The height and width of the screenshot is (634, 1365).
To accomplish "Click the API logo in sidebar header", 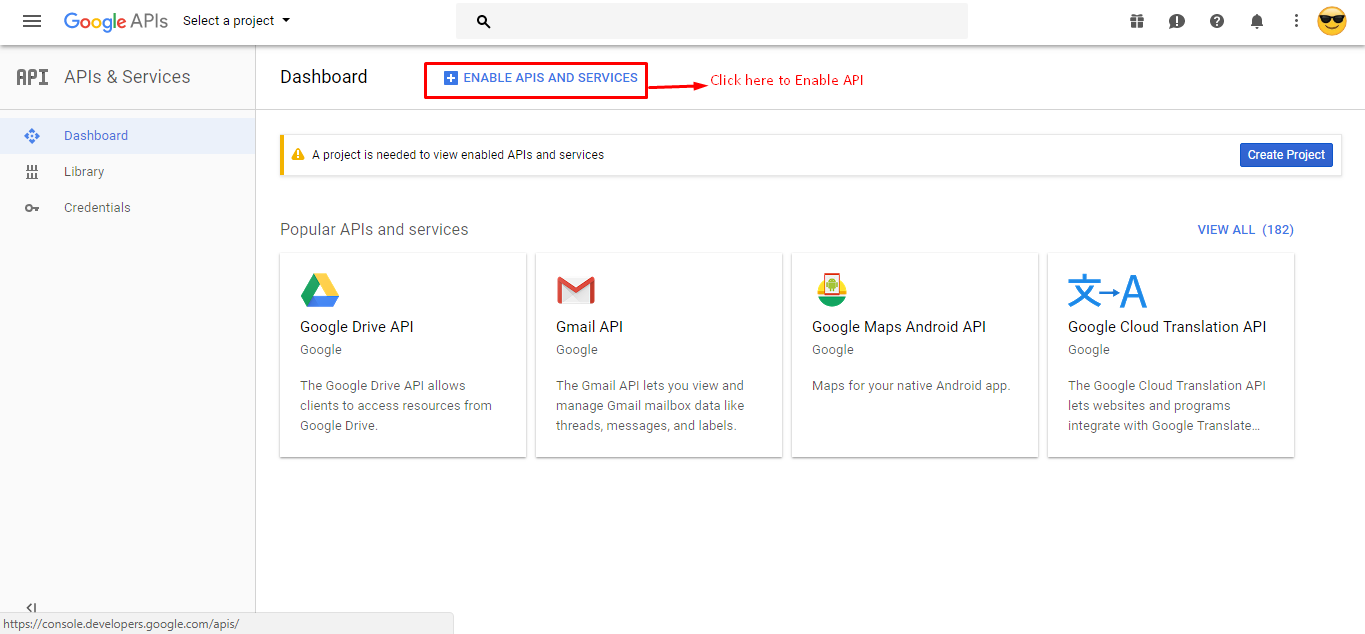I will pos(33,77).
